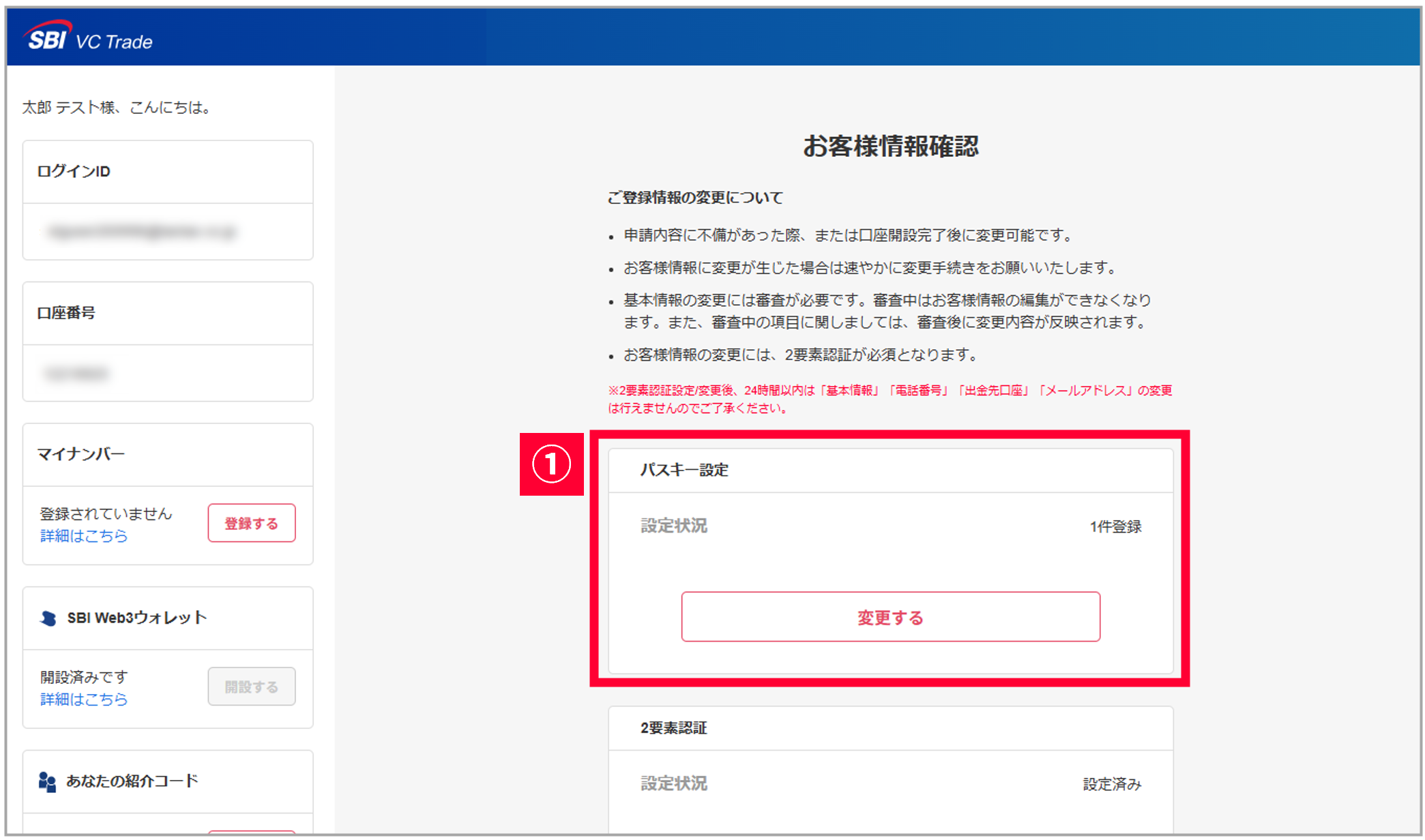
Task: Click the red circled number 1 marker
Action: pos(551,464)
